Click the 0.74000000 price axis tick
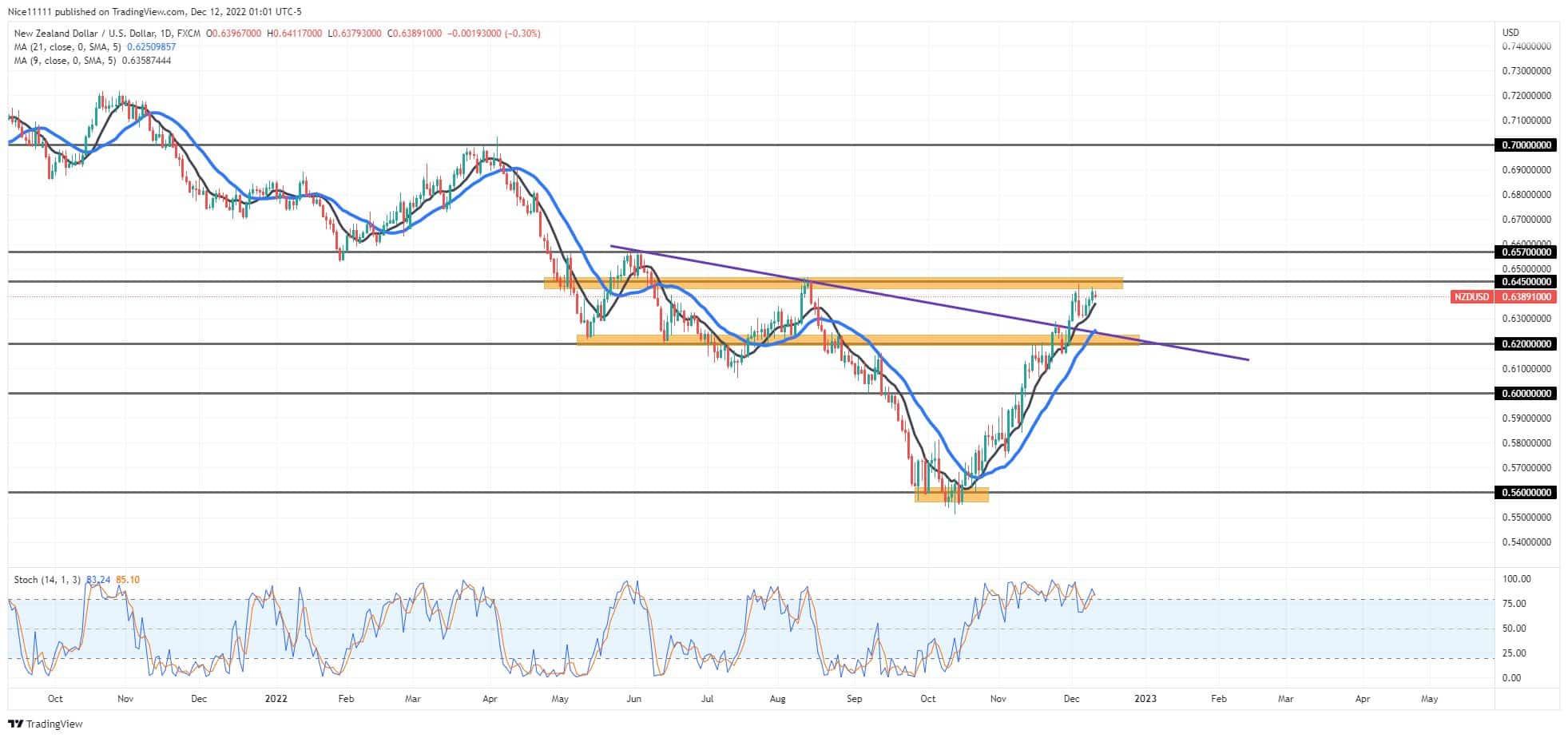1568x738 pixels. click(1526, 46)
